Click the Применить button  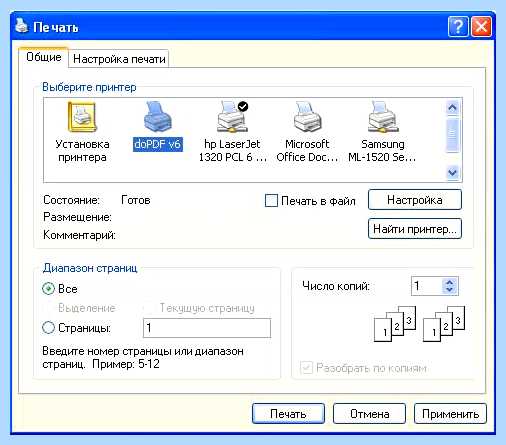[450, 414]
